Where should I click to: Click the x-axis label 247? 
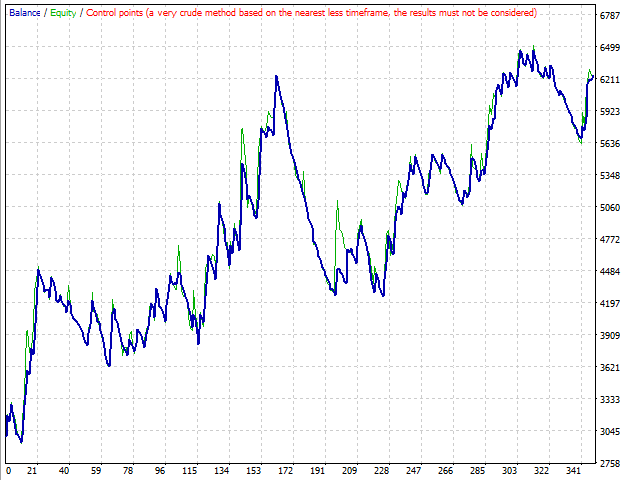413,471
